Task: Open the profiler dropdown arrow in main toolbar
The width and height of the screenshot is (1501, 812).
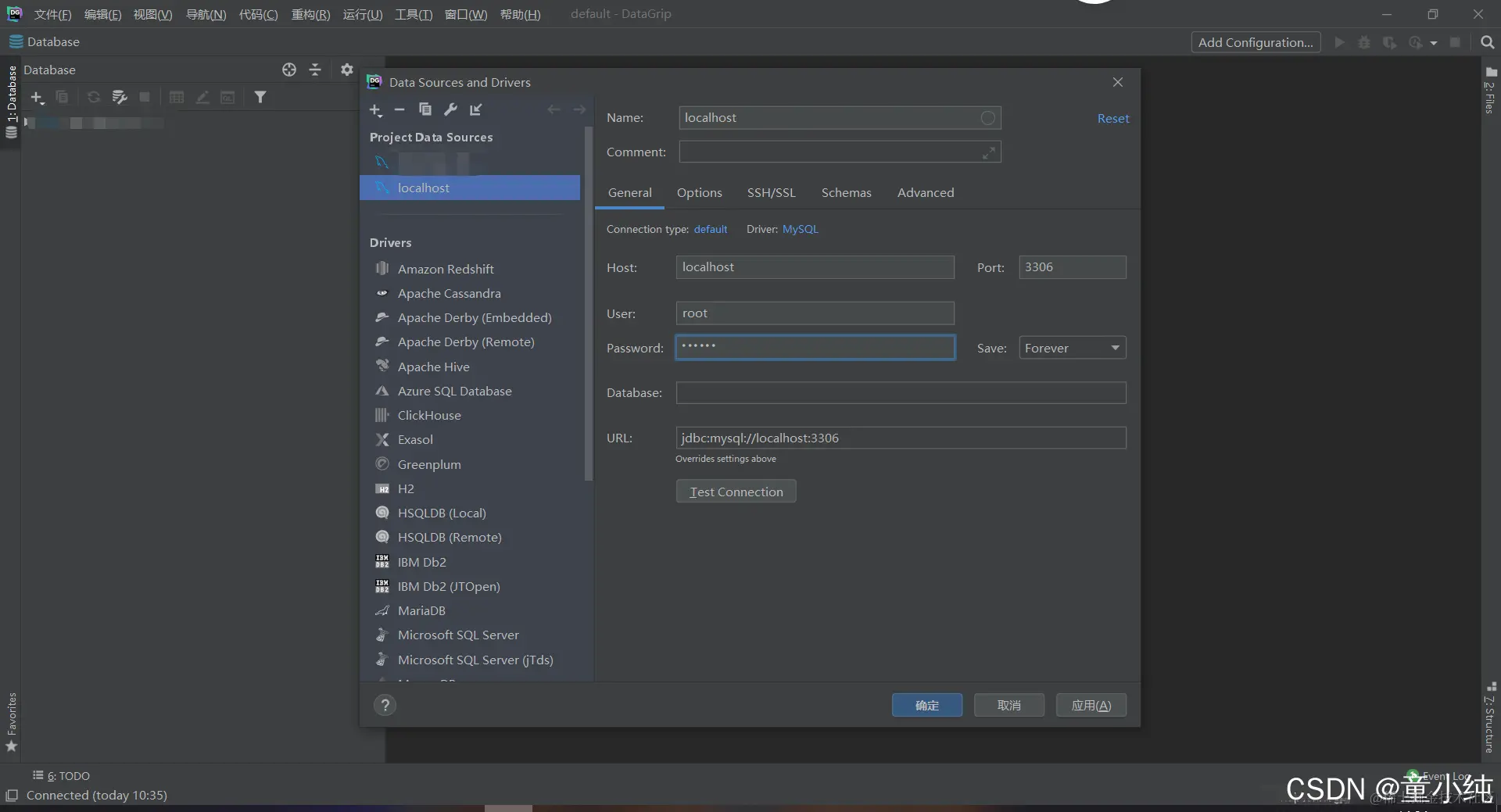Action: 1434,43
